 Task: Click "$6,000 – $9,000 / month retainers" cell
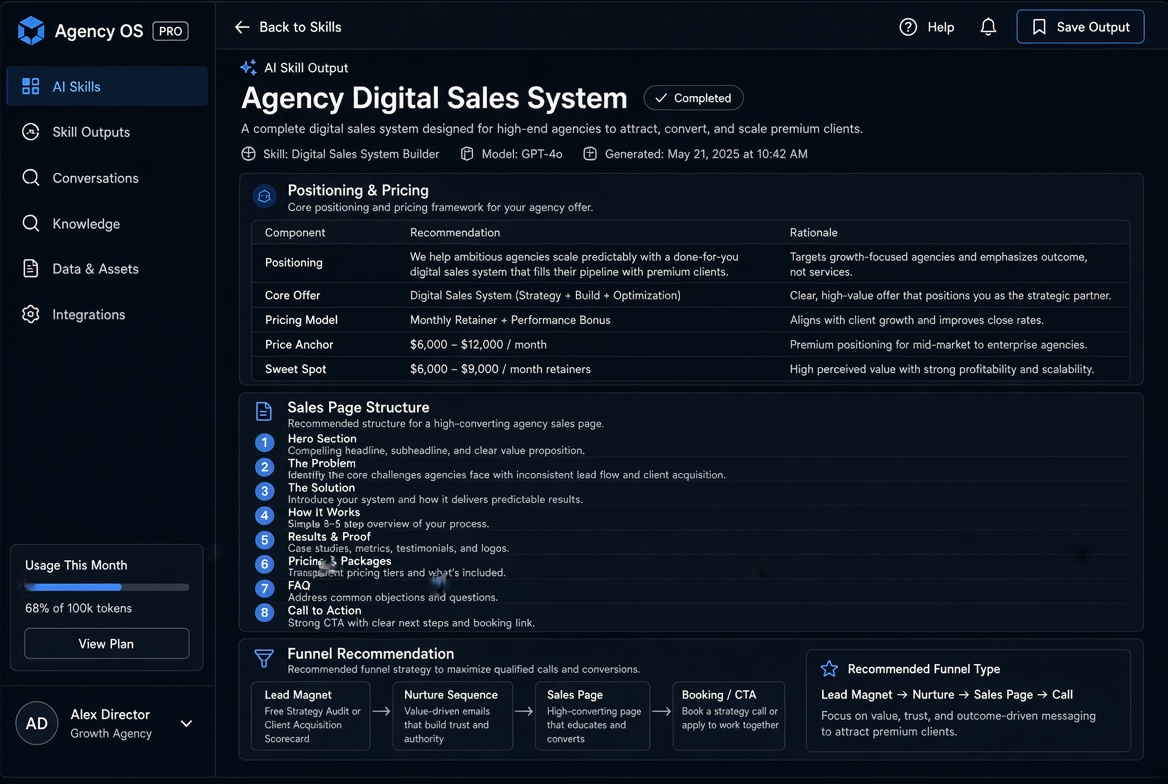500,369
